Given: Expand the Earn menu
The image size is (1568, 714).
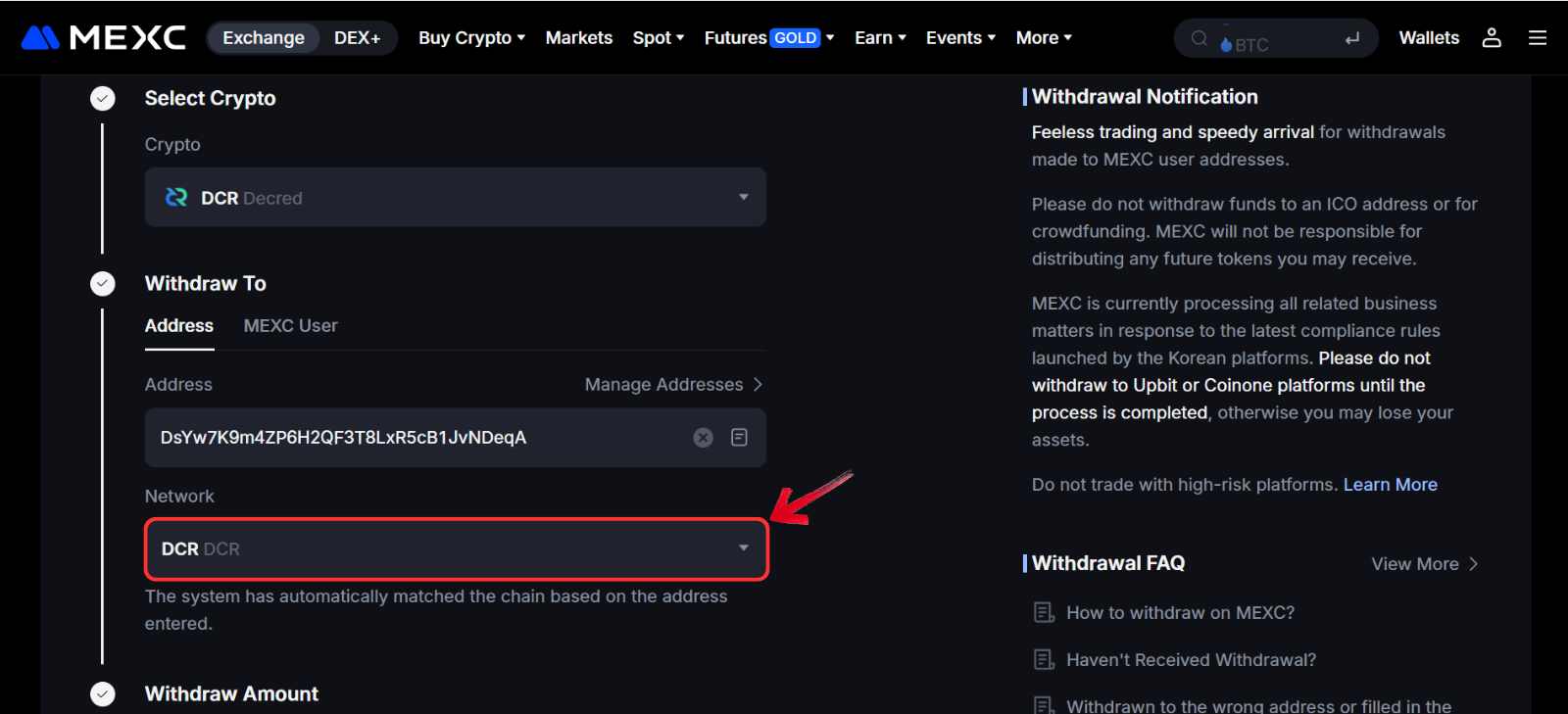Looking at the screenshot, I should (880, 37).
